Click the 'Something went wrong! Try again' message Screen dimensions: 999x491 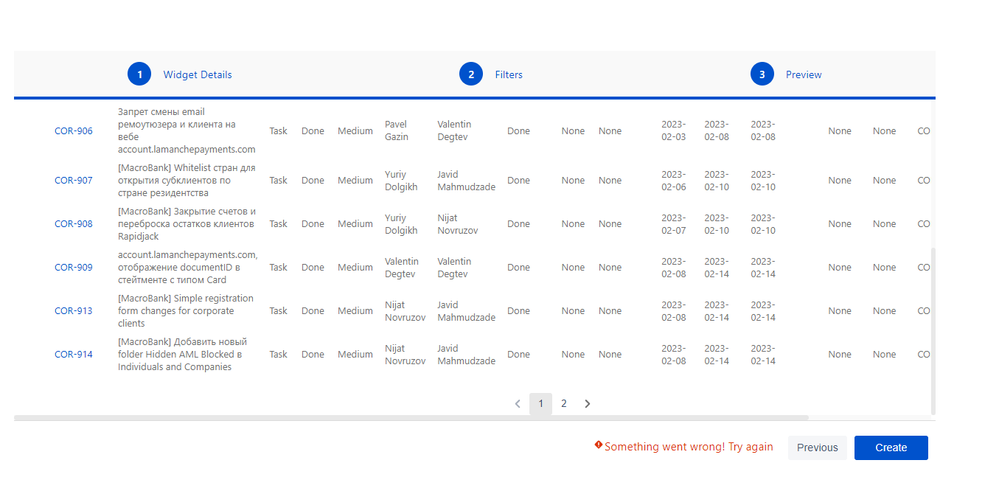pos(689,447)
